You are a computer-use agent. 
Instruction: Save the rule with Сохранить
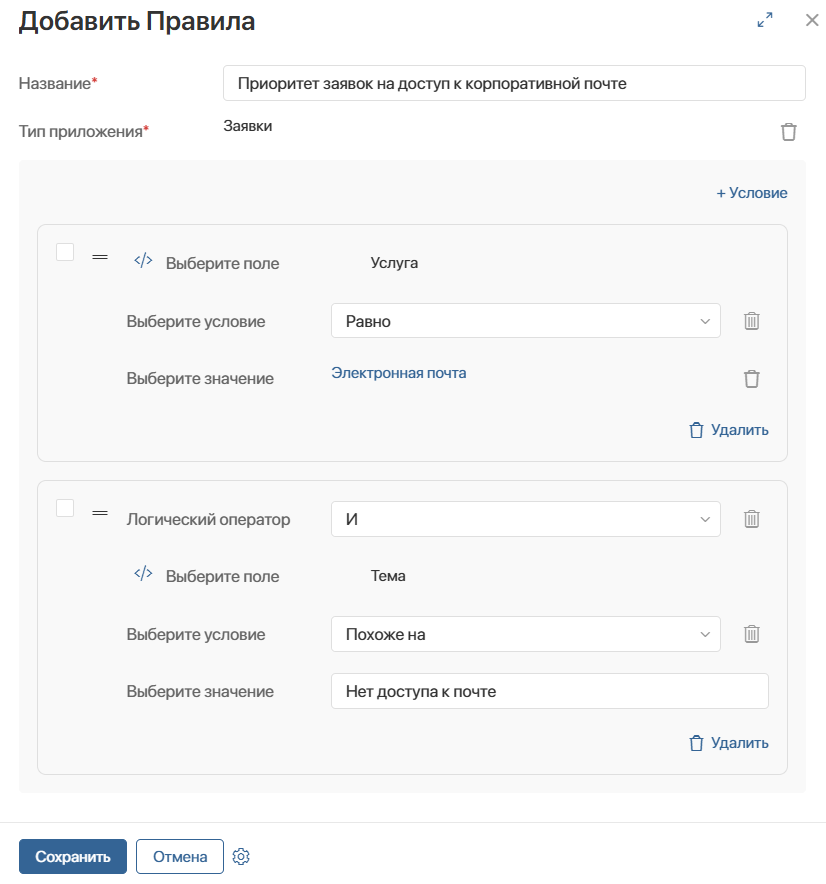coord(73,856)
